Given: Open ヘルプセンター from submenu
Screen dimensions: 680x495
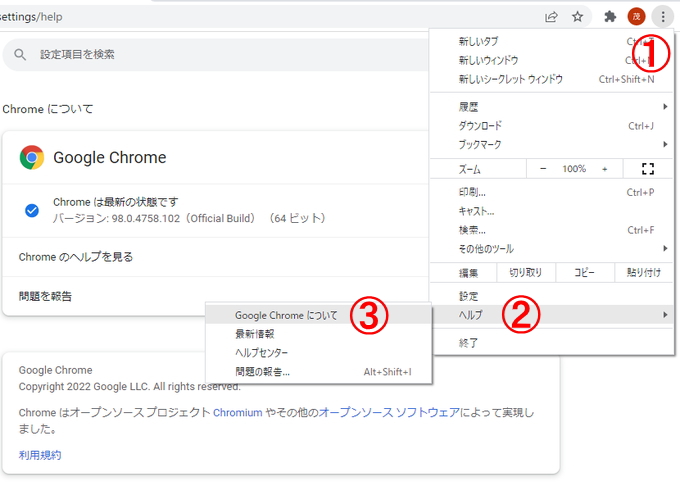Looking at the screenshot, I should click(319, 353).
